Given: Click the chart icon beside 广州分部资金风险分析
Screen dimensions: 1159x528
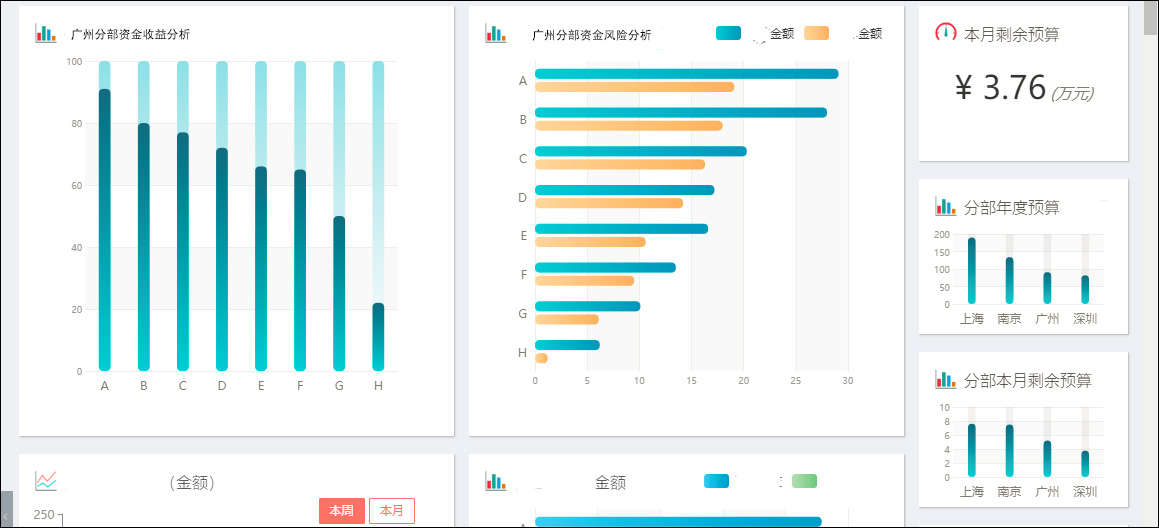Looking at the screenshot, I should click(495, 34).
